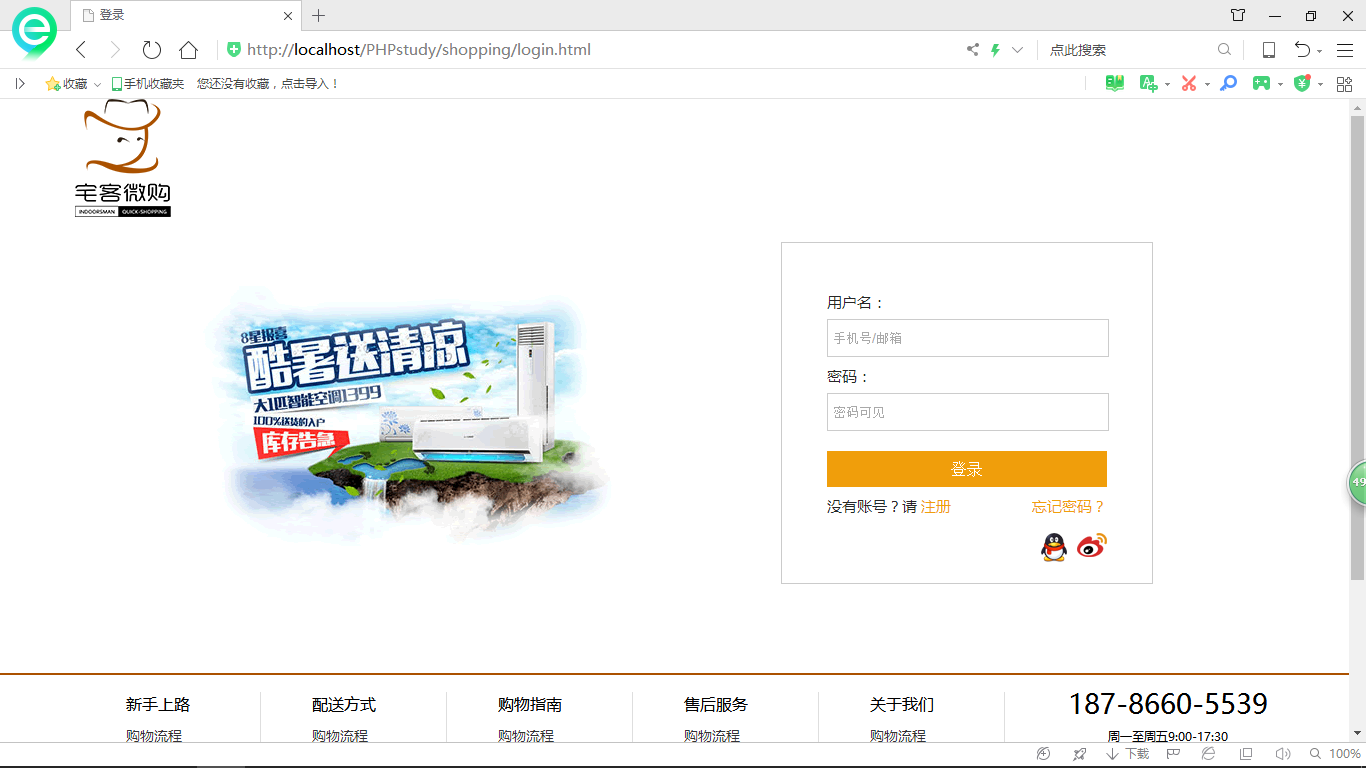Click the blue key password manager icon

point(1229,84)
